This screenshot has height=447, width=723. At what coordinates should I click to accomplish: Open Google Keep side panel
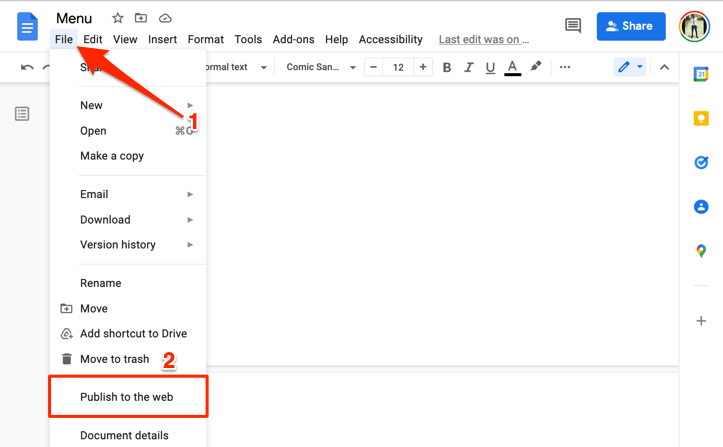701,119
